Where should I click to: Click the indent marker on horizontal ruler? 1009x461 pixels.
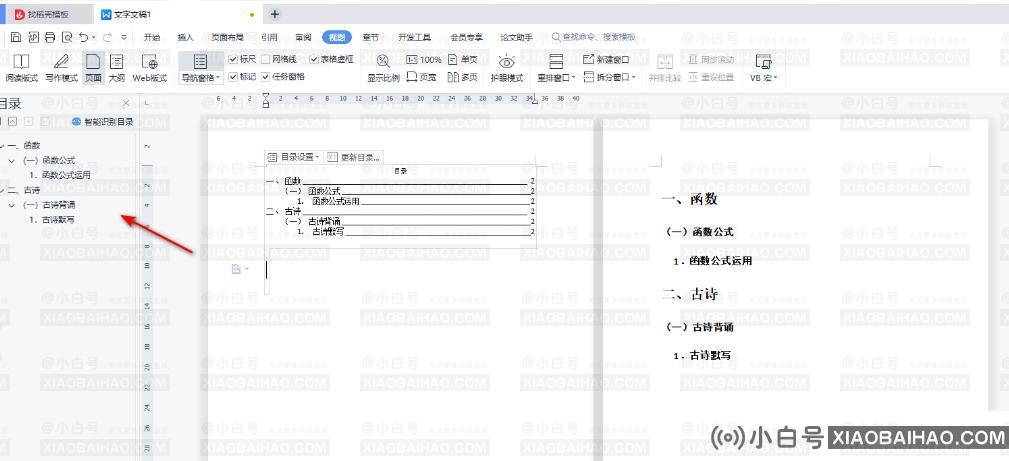click(x=266, y=100)
